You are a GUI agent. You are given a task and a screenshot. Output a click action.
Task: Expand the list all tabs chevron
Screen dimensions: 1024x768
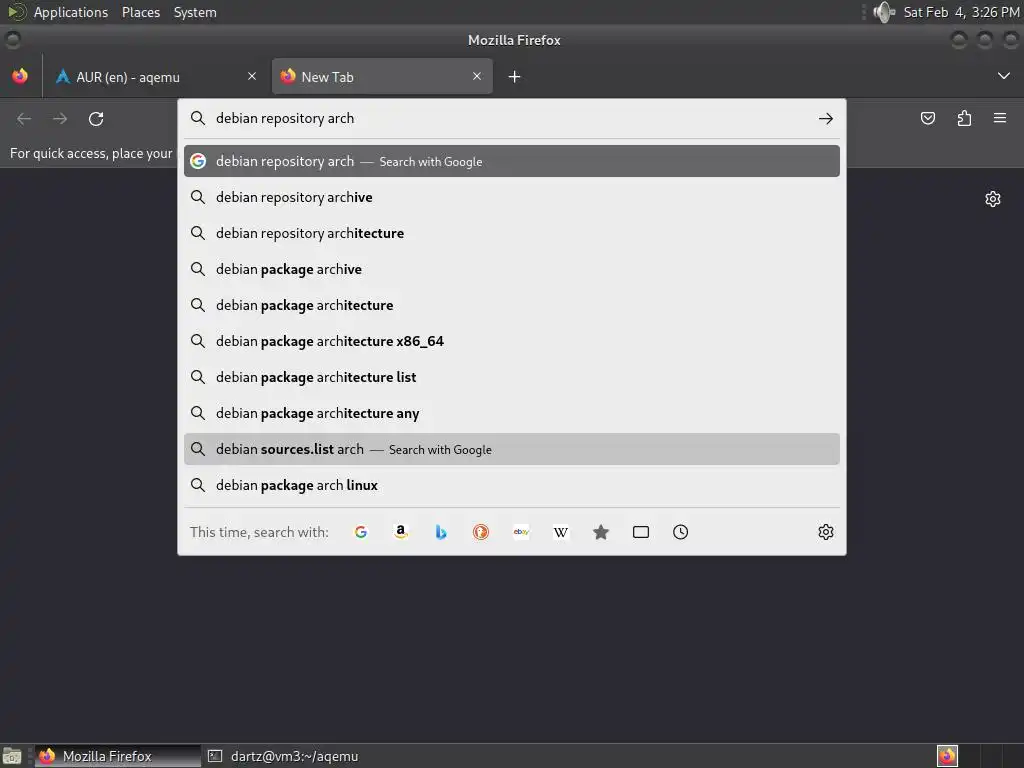[1004, 76]
